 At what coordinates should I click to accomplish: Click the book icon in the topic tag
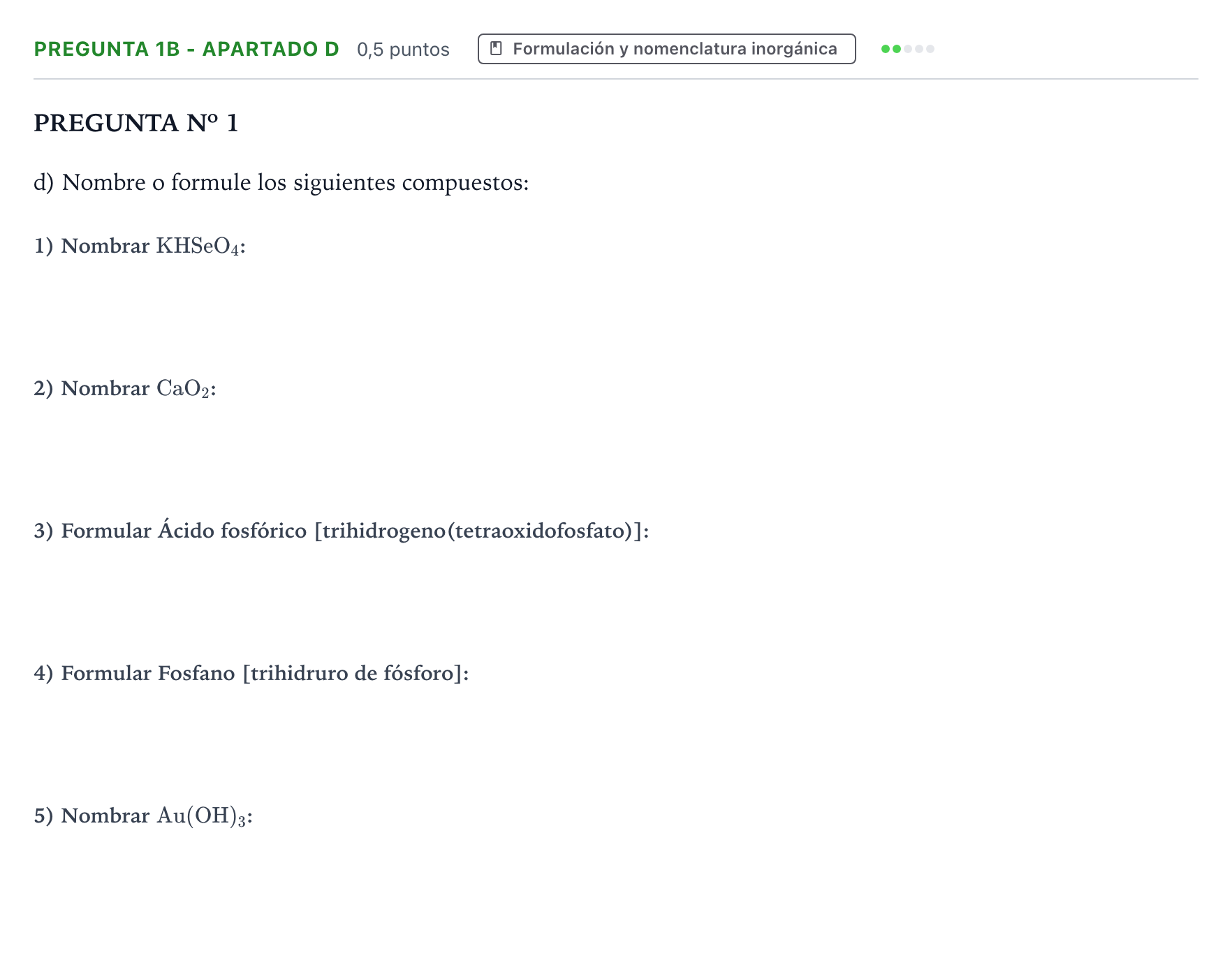(496, 49)
